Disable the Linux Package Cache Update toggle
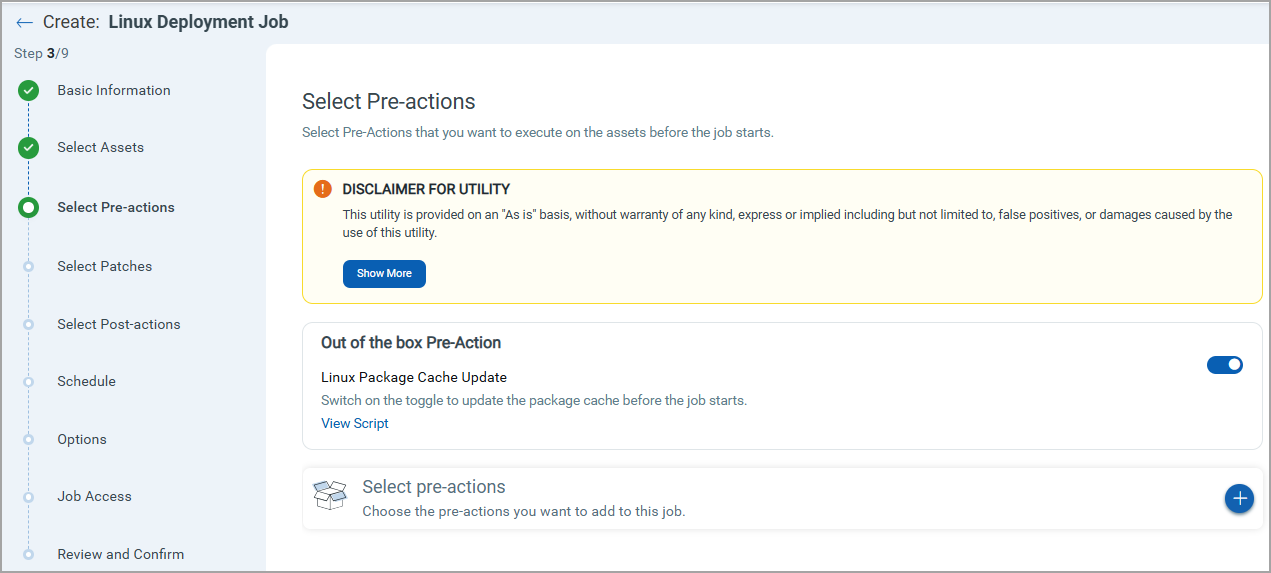 coord(1224,365)
